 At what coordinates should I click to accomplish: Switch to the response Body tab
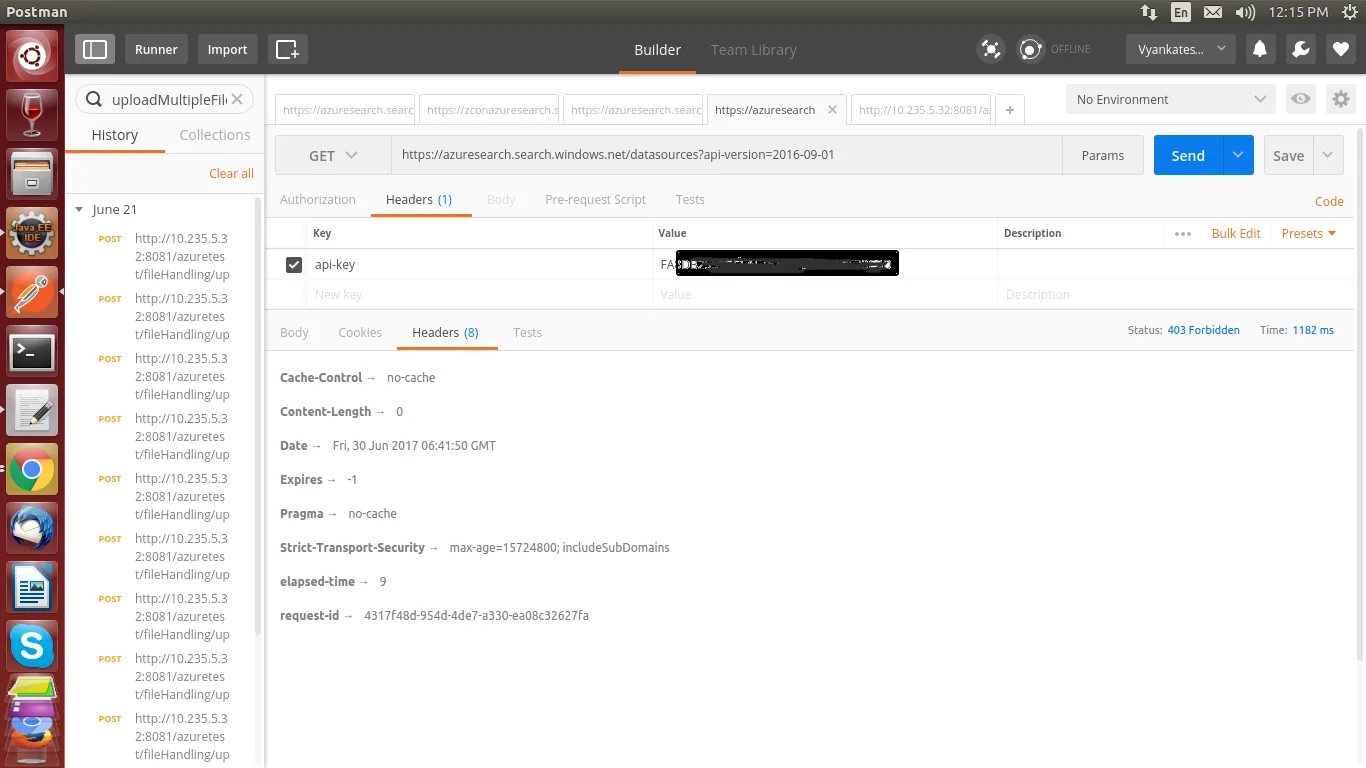click(294, 332)
